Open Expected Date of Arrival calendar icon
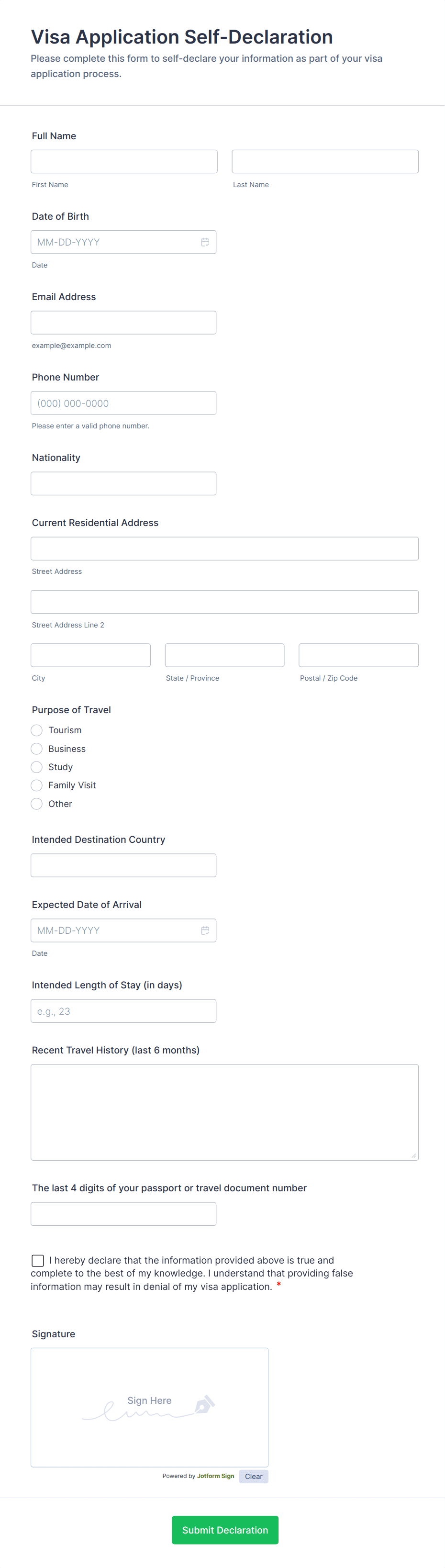 [205, 930]
